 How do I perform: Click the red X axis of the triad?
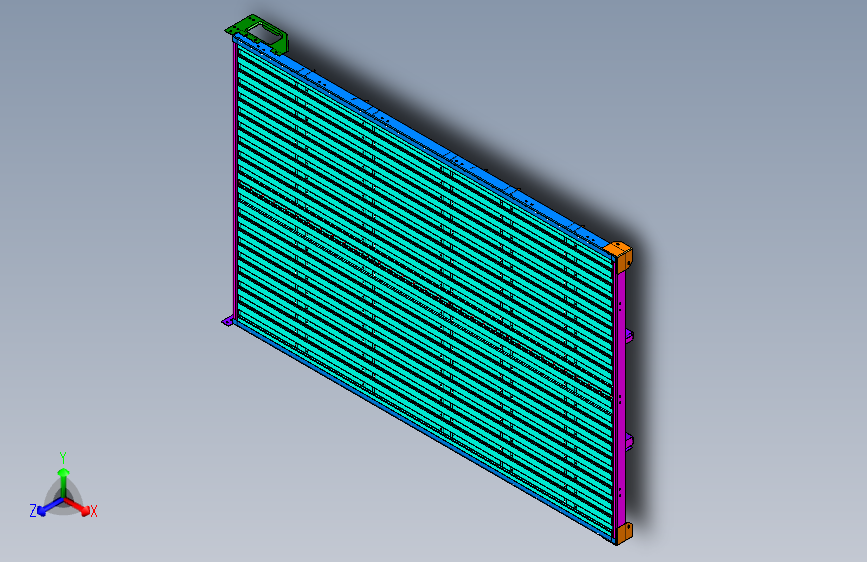coord(79,506)
